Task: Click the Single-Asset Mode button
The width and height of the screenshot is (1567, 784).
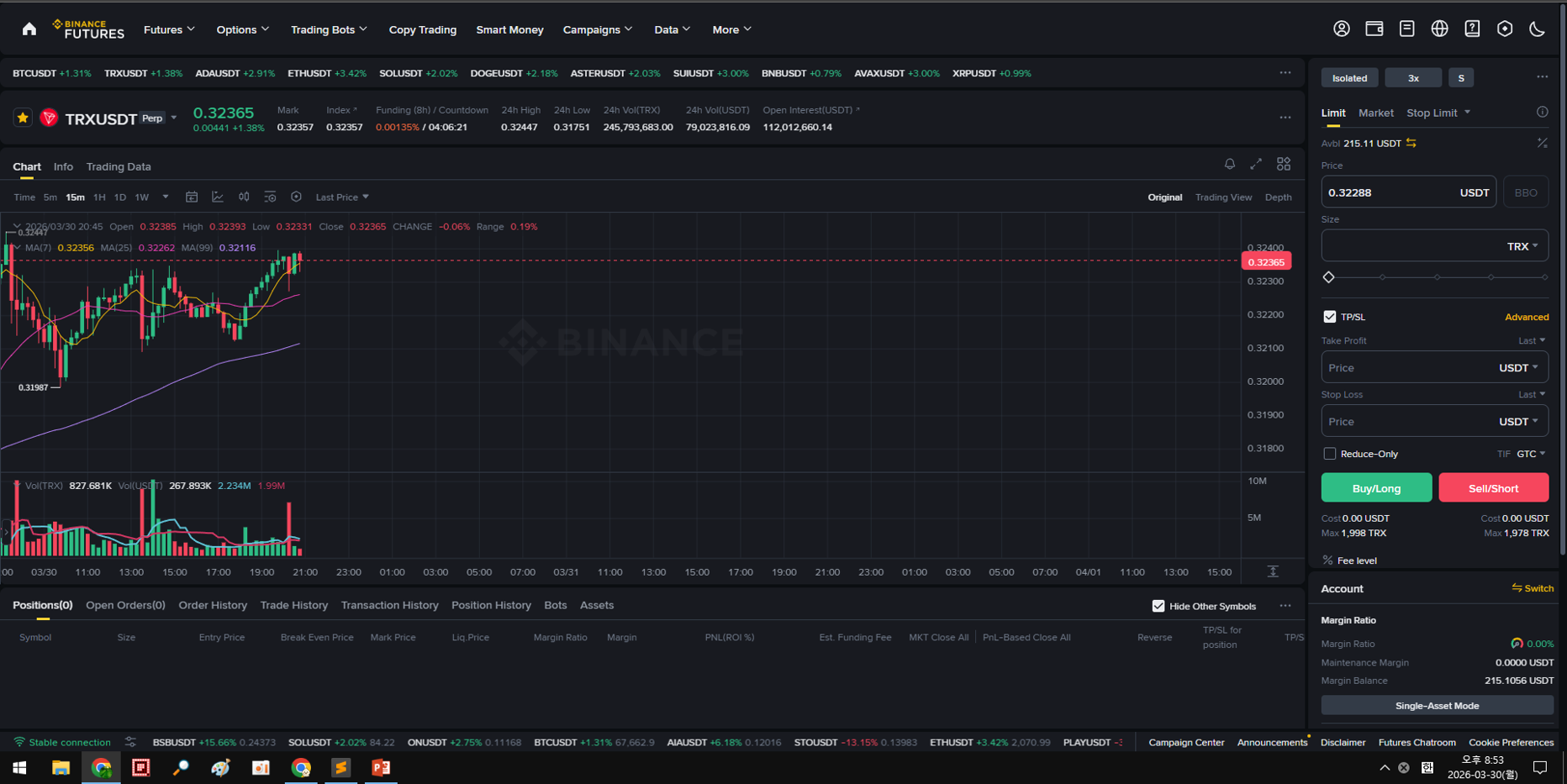Action: point(1437,705)
